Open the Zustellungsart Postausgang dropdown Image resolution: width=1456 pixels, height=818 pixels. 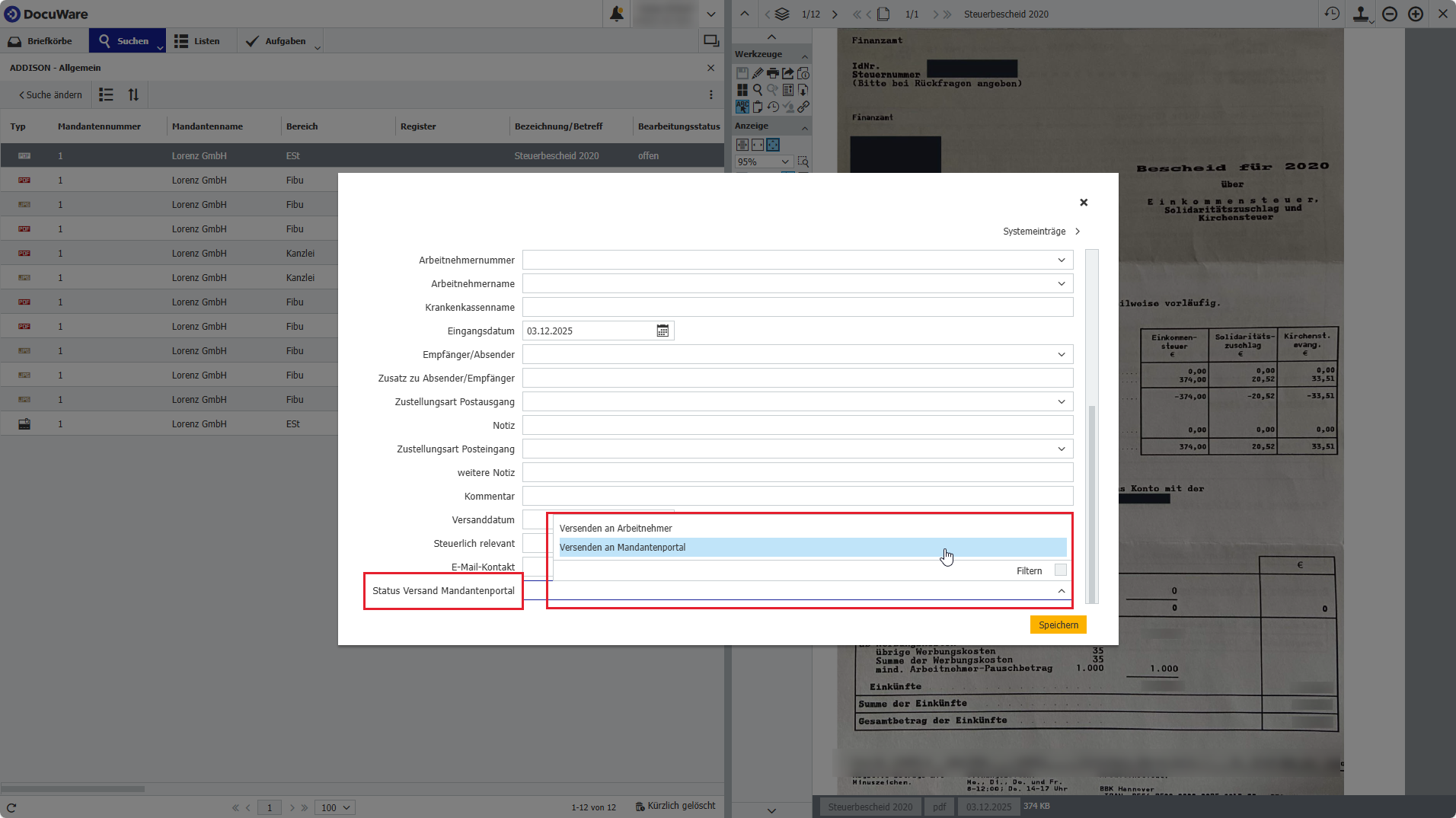coord(1062,402)
